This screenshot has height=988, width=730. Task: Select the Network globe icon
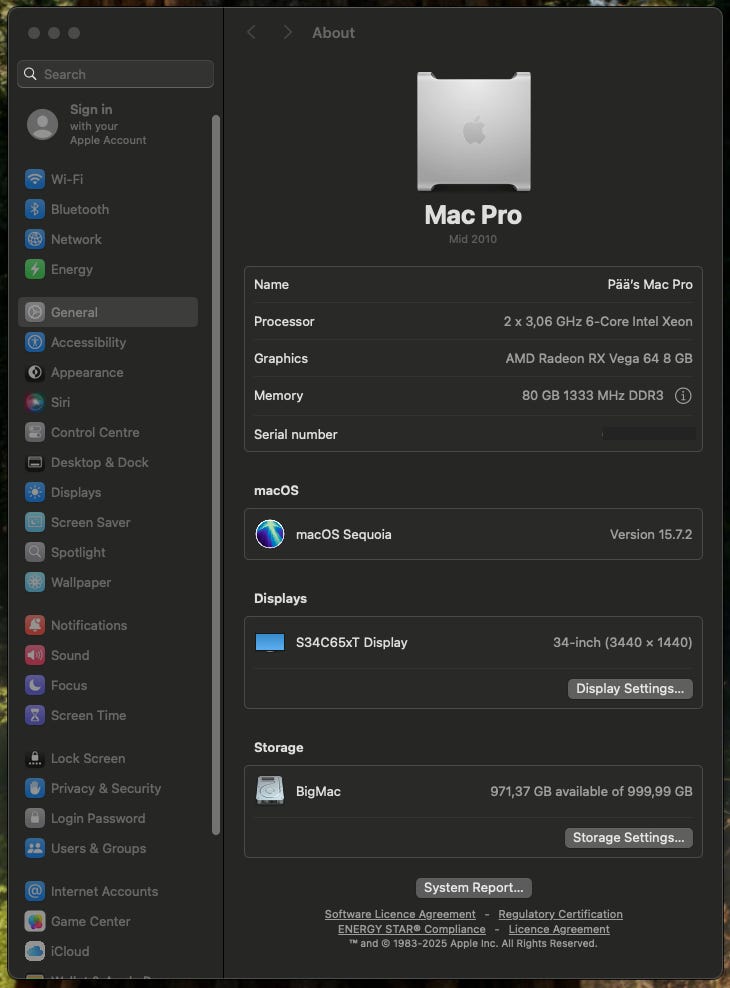coord(35,239)
